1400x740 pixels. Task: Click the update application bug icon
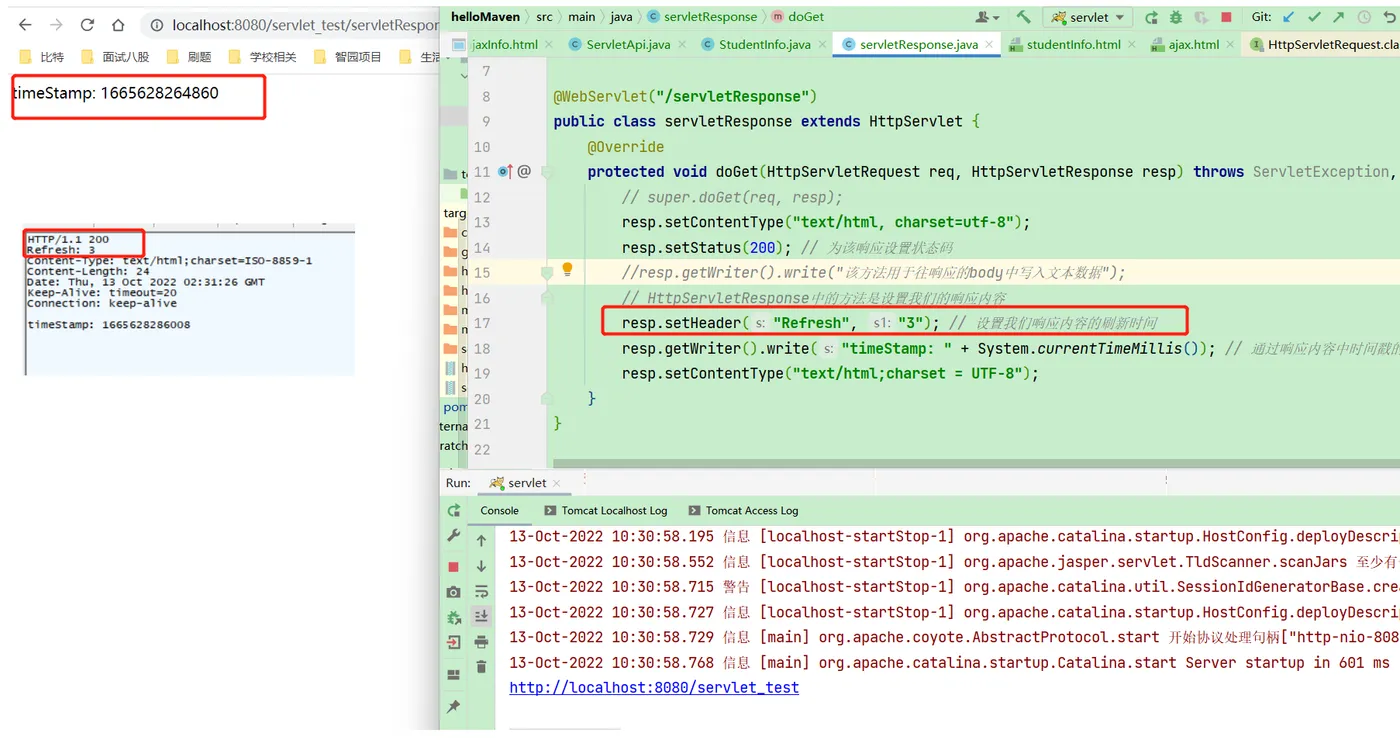[453, 618]
